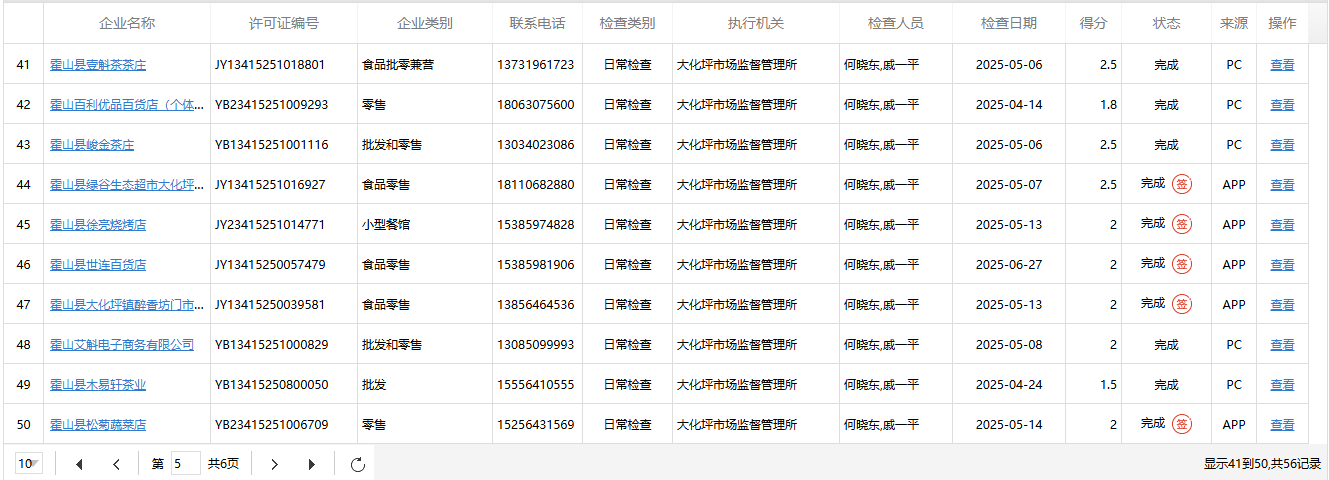Open the page size dropdown showing 10
This screenshot has width=1329, height=480.
click(29, 463)
